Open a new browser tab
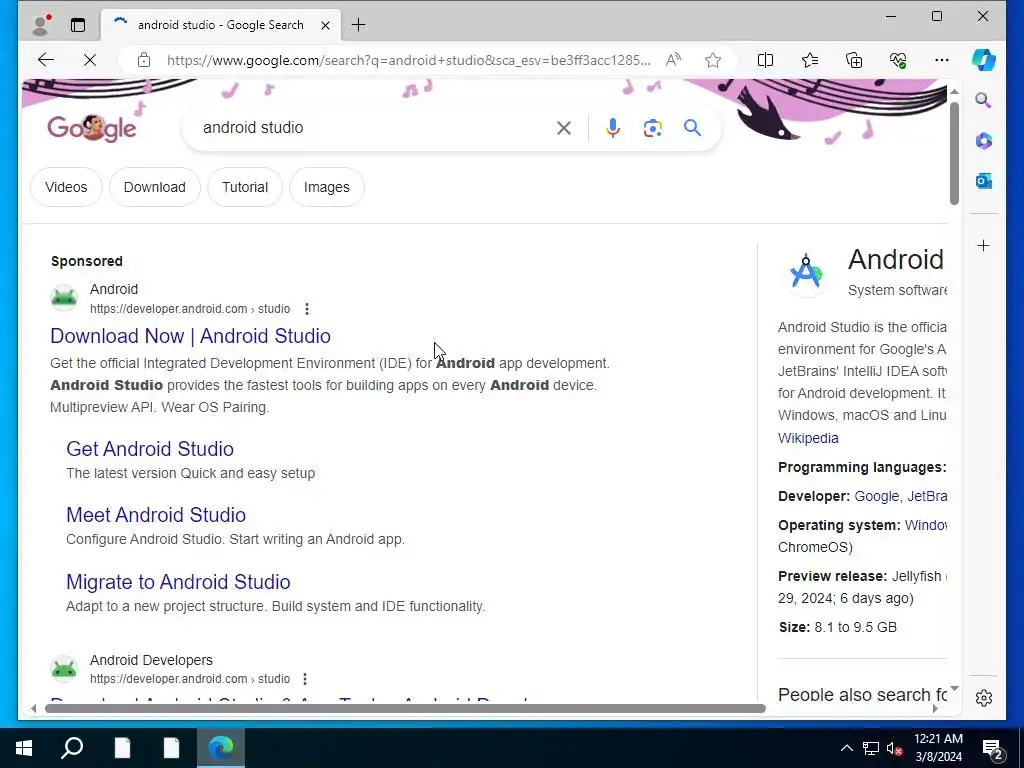The height and width of the screenshot is (768, 1024). (x=359, y=25)
